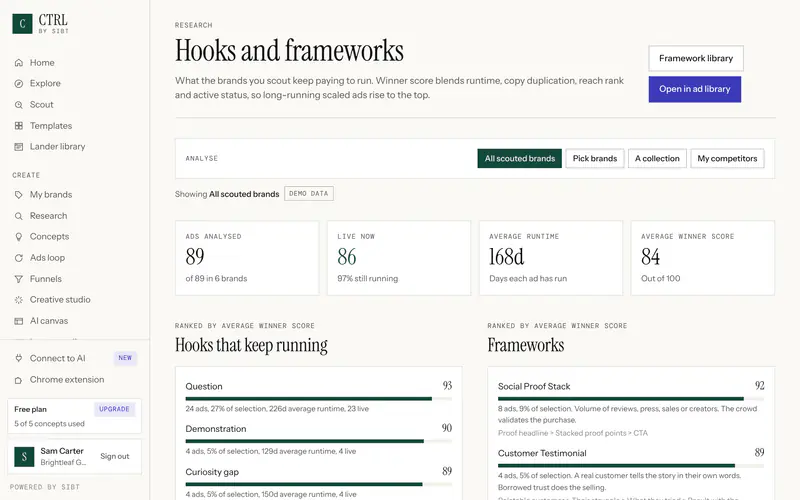The image size is (800, 500).
Task: Click the Connect to AI plug icon
Action: [x=19, y=358]
